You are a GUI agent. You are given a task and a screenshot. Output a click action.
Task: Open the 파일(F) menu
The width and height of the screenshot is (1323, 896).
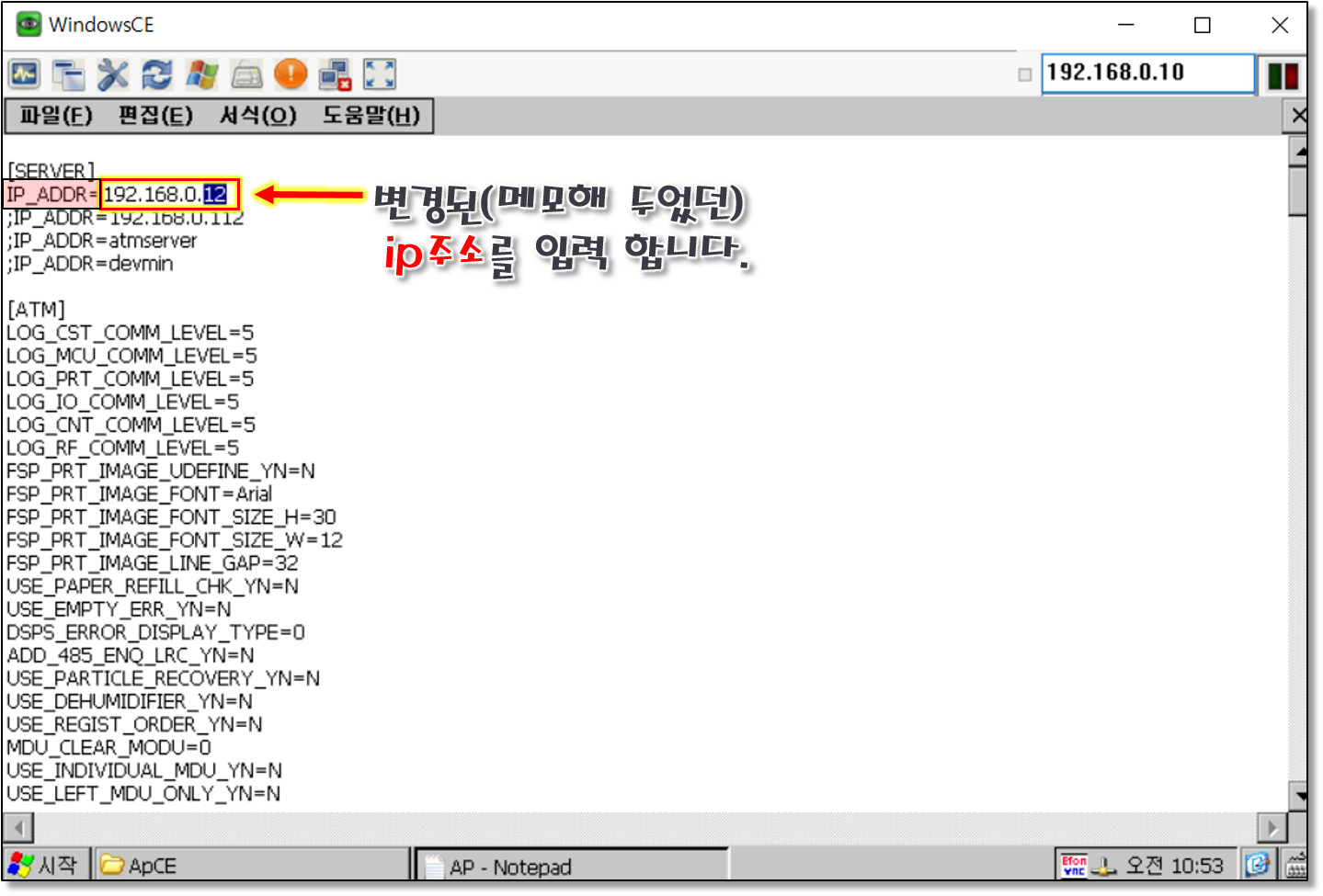(56, 116)
